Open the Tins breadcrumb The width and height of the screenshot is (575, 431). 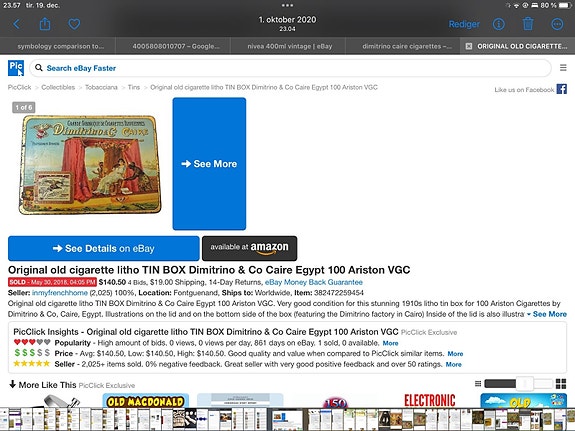[134, 87]
